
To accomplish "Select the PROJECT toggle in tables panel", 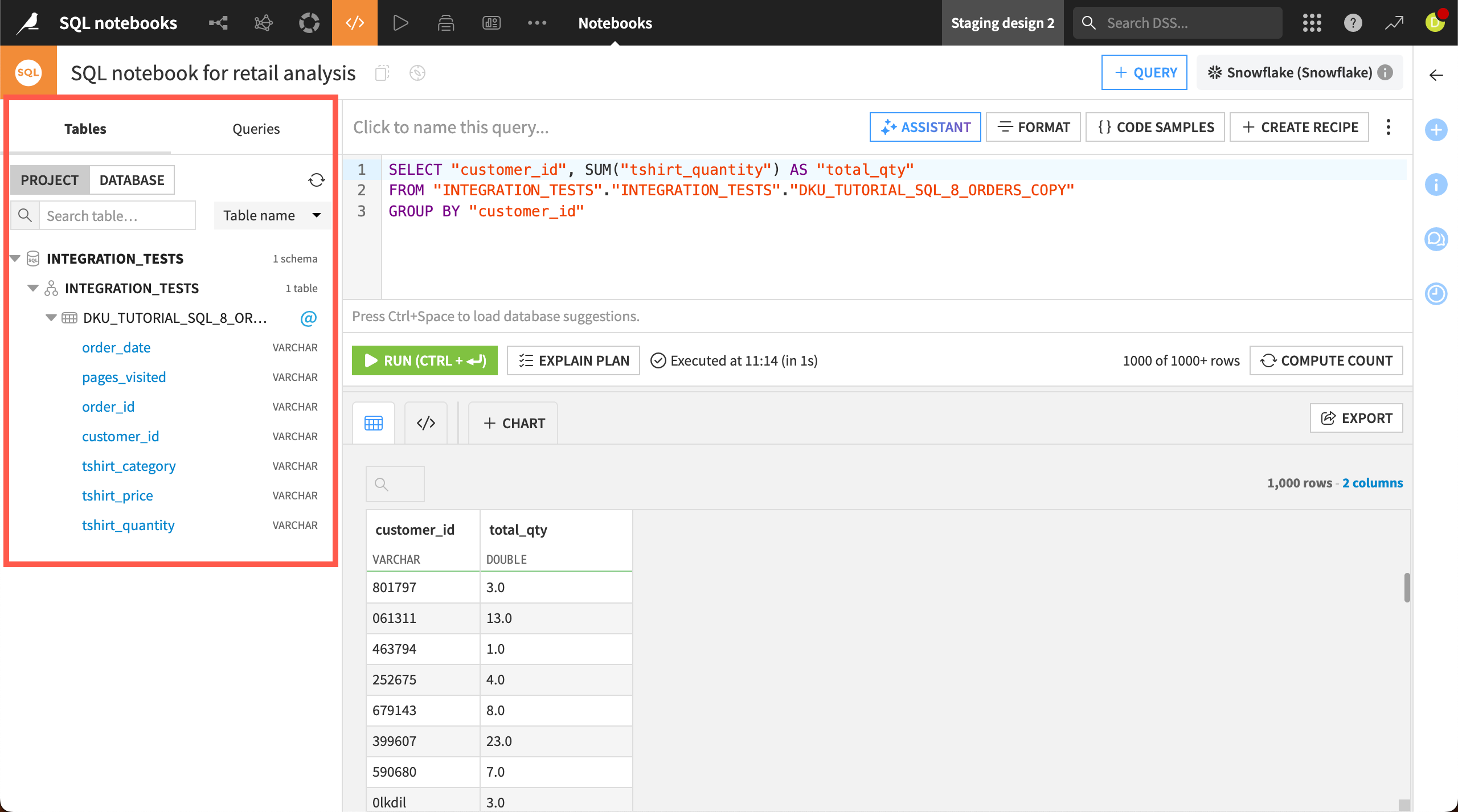I will (x=50, y=179).
